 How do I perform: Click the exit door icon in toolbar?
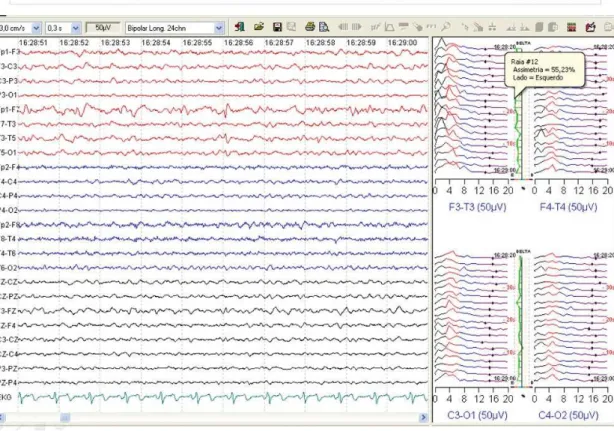(240, 27)
